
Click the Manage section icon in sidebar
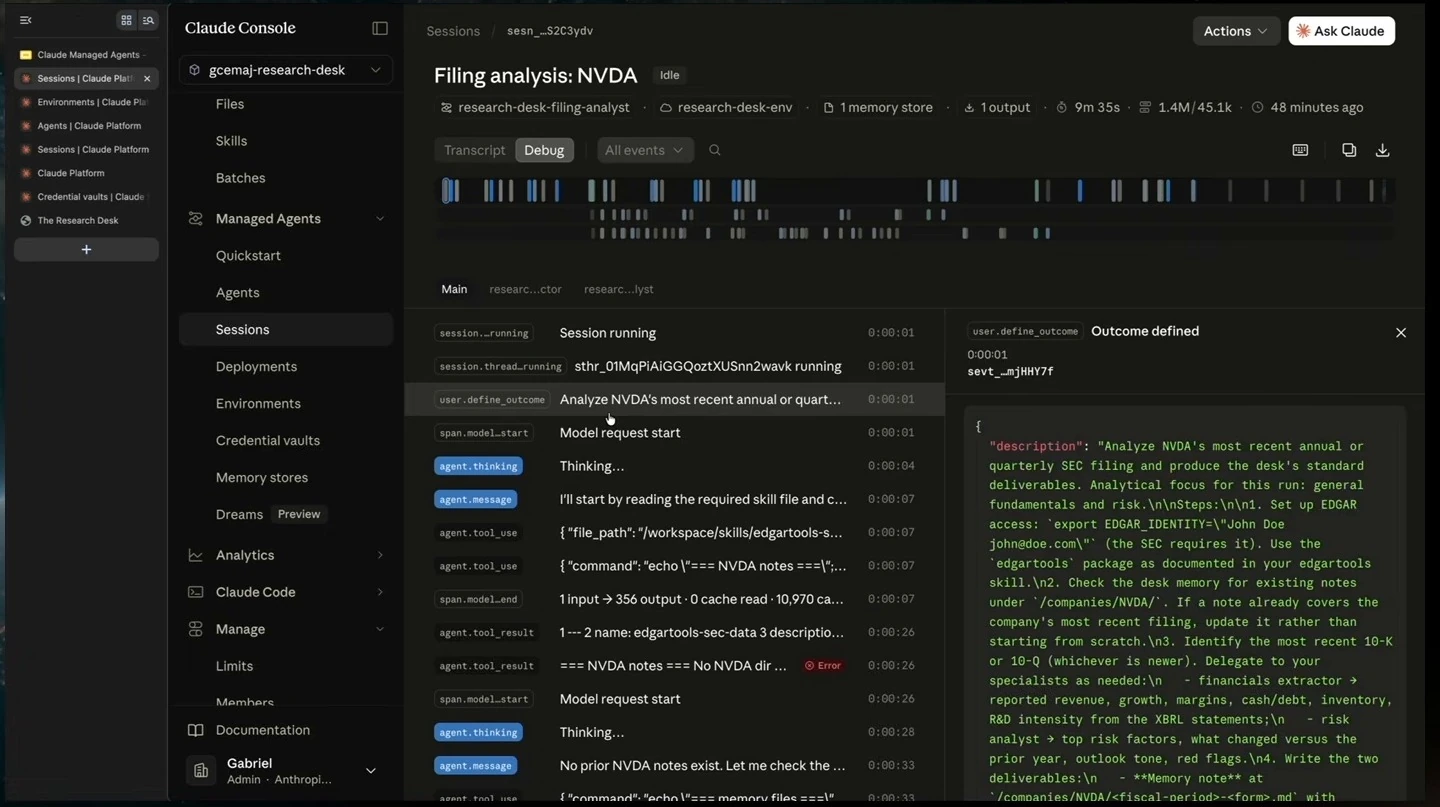click(x=196, y=629)
